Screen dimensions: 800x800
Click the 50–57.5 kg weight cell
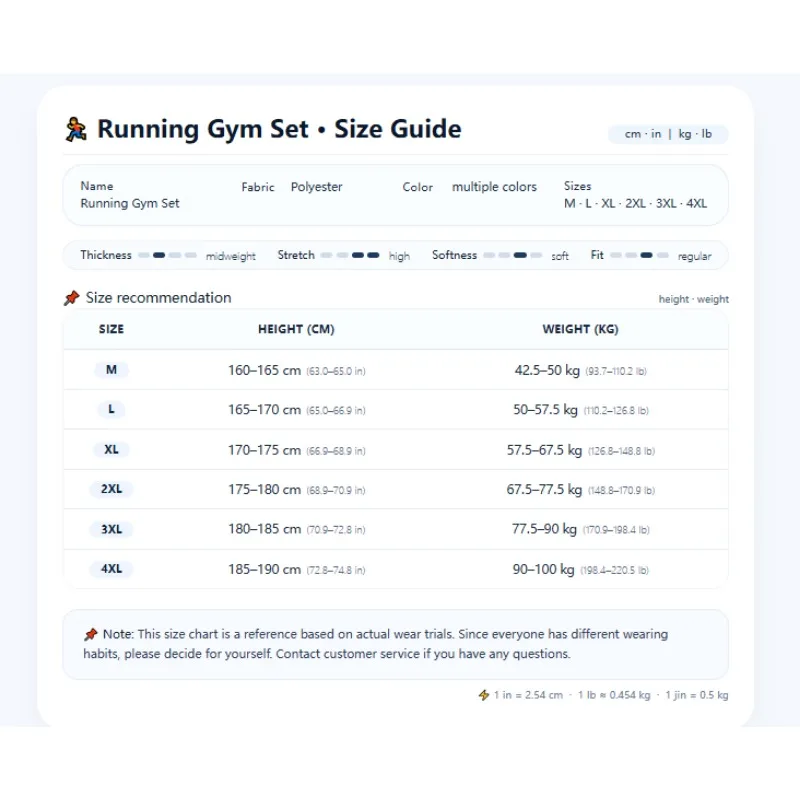pos(581,410)
